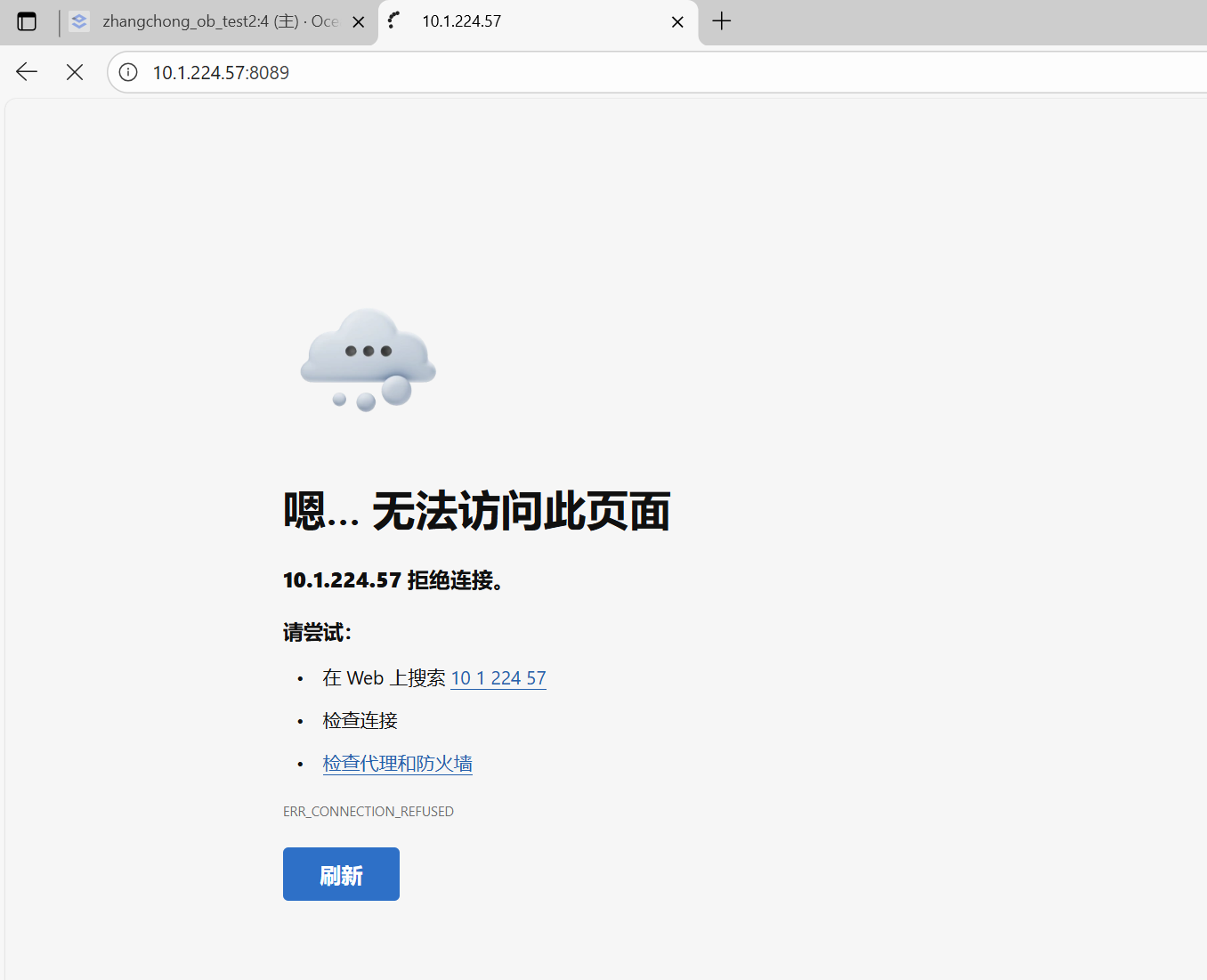Image resolution: width=1207 pixels, height=980 pixels.
Task: Close the zhangchong_ob_test2:4 tab
Action: point(359,22)
